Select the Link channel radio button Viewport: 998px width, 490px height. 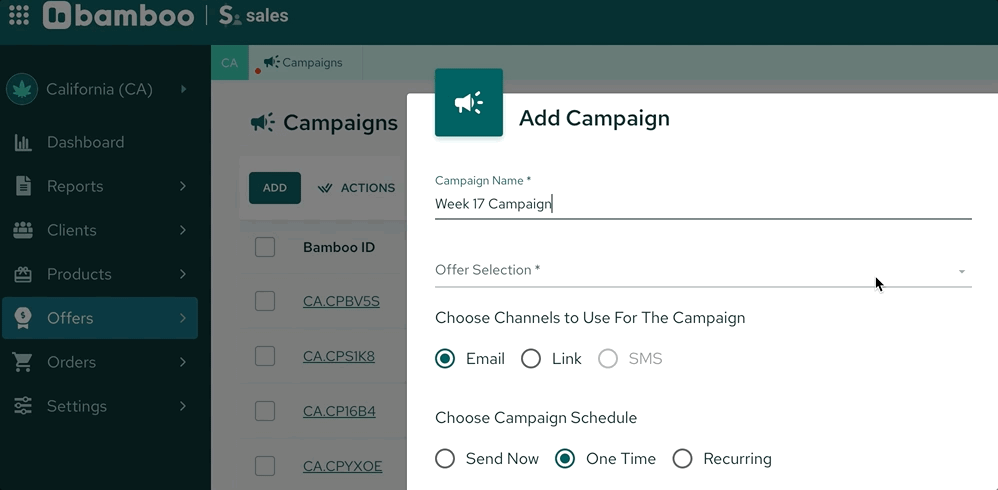click(531, 359)
